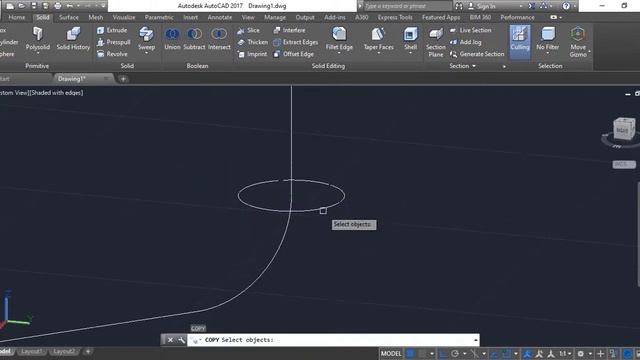
Task: Click Add Jog
Action: point(466,42)
